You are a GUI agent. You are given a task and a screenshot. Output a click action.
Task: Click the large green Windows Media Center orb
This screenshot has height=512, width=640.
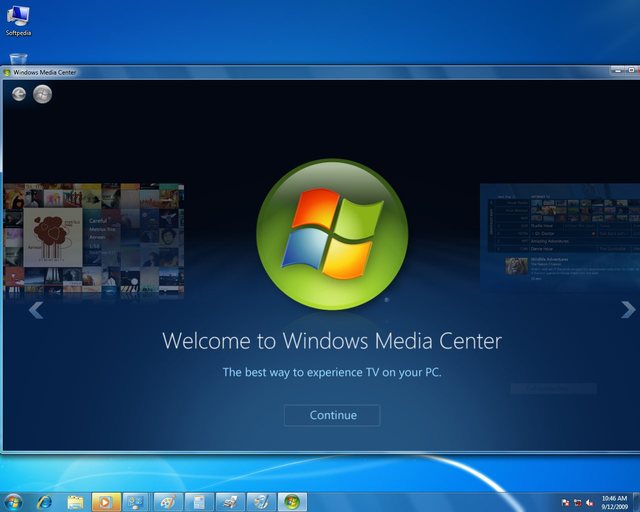click(332, 234)
